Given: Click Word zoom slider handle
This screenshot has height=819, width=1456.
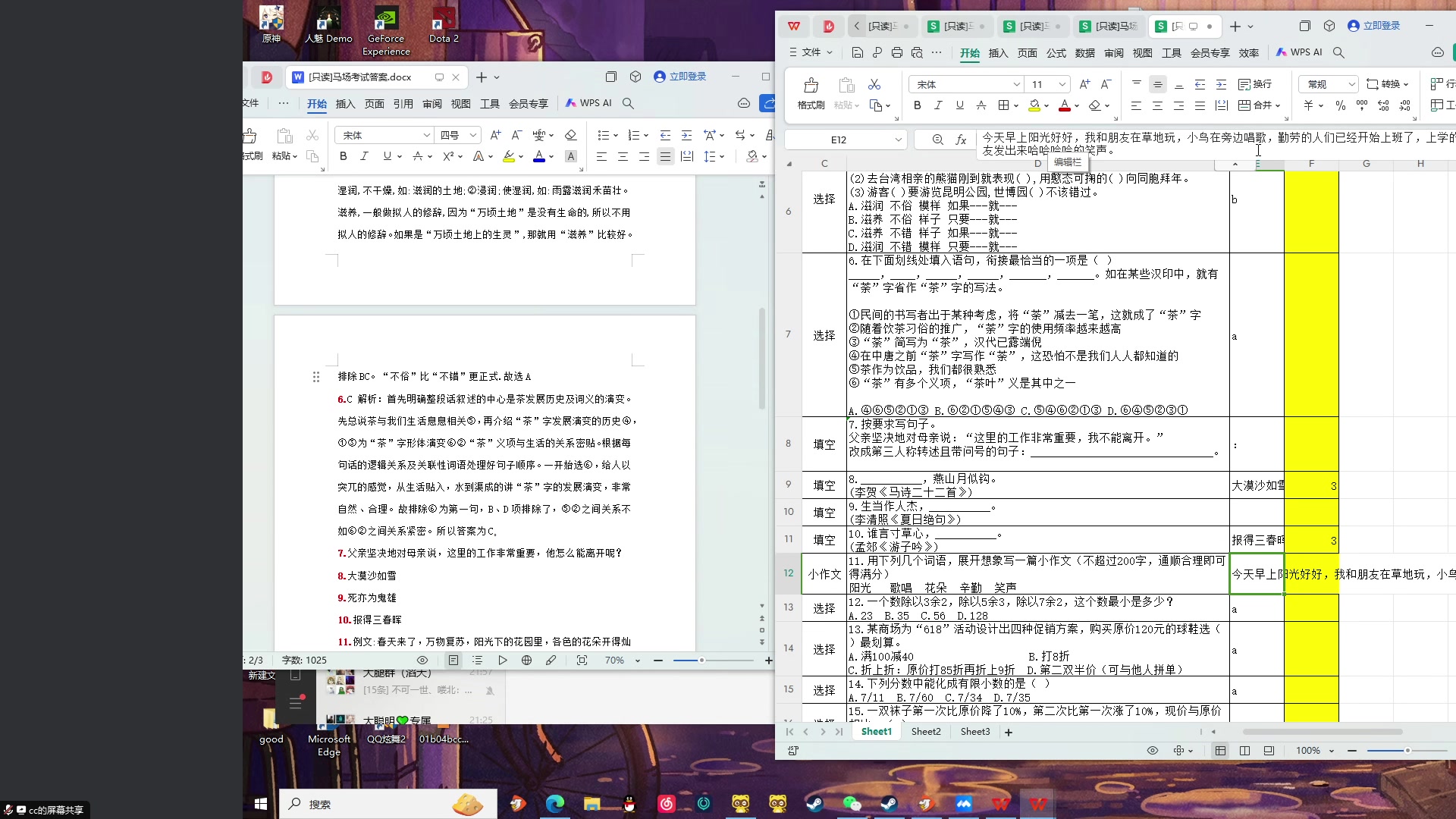Looking at the screenshot, I should coord(701,661).
